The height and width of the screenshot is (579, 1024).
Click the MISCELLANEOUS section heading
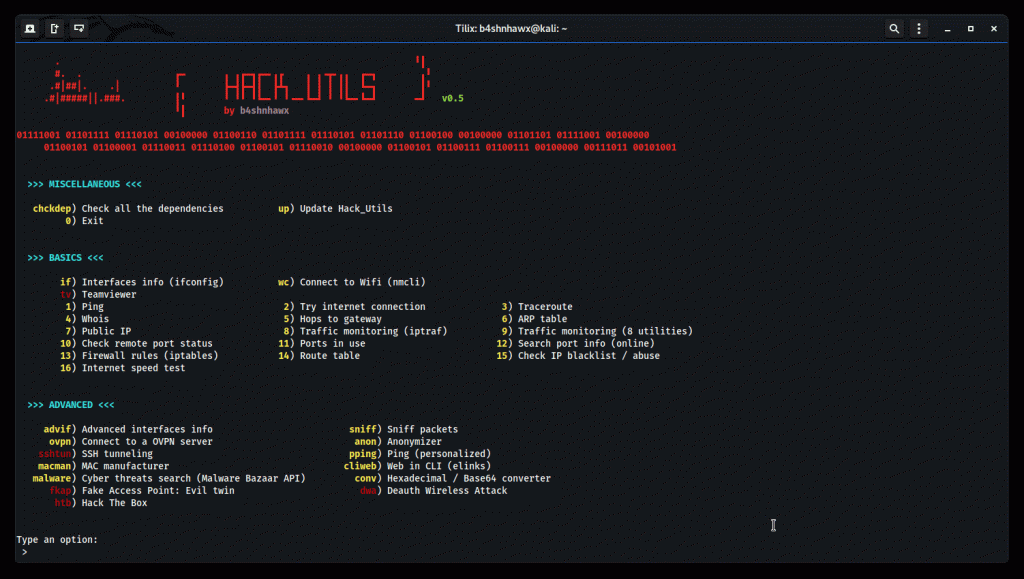[84, 184]
